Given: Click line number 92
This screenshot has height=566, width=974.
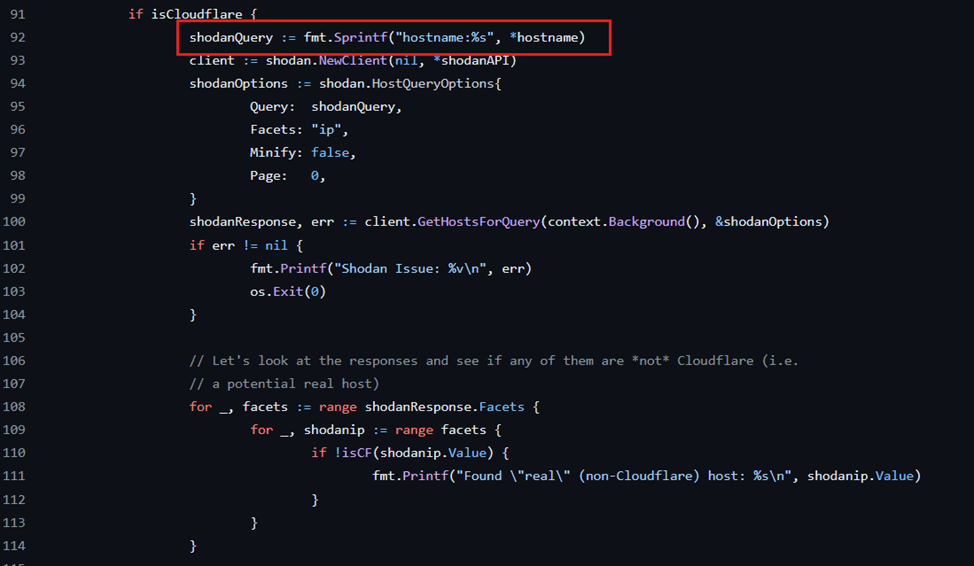Looking at the screenshot, I should point(17,37).
